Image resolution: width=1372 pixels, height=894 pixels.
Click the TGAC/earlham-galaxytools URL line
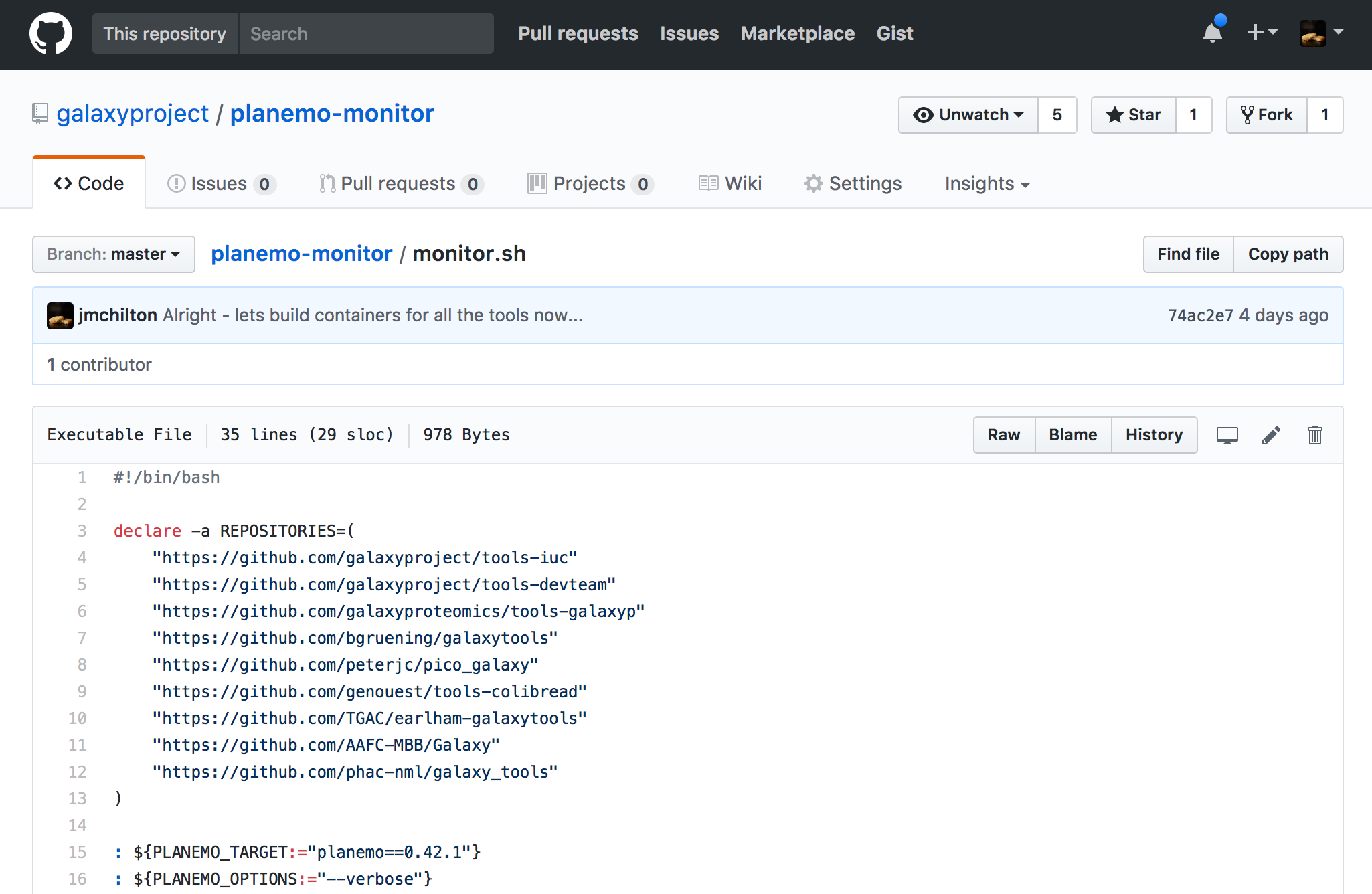pyautogui.click(x=369, y=718)
